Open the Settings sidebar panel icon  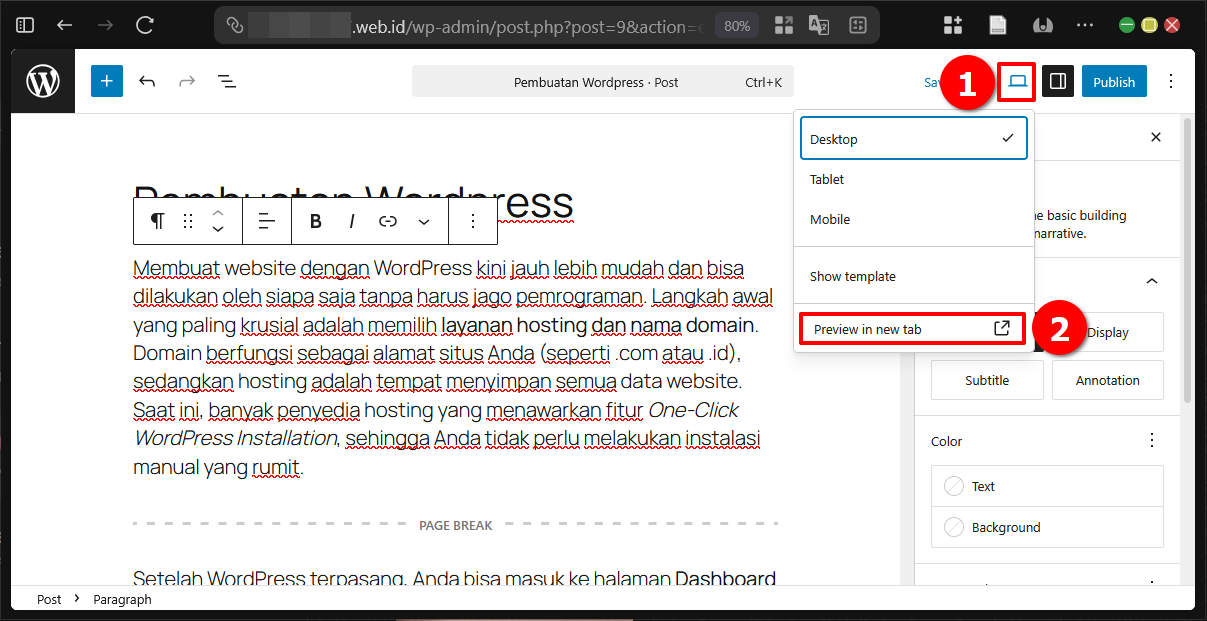[x=1057, y=81]
